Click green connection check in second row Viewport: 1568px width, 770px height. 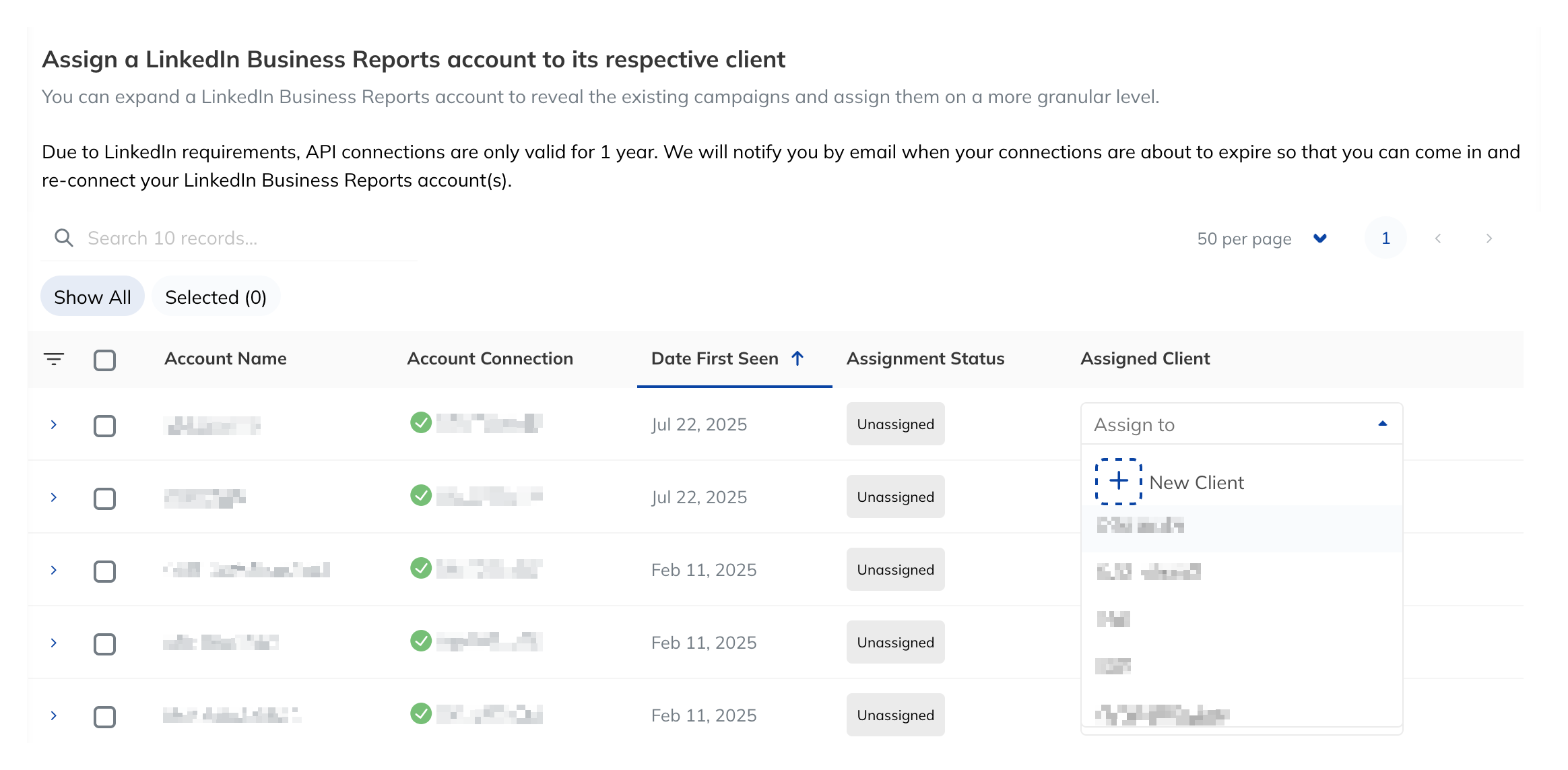pyautogui.click(x=421, y=495)
